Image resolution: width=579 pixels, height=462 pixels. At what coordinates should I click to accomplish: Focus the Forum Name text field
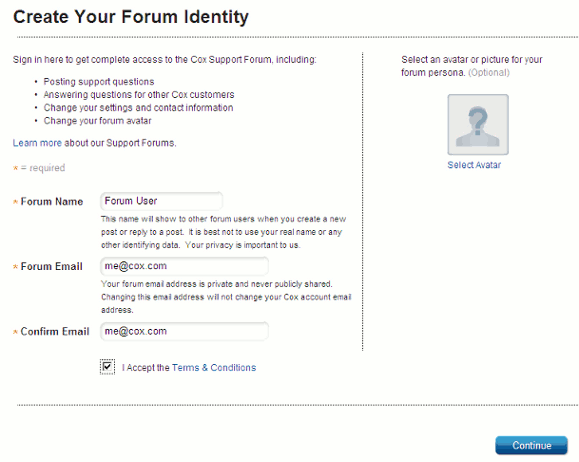point(161,201)
